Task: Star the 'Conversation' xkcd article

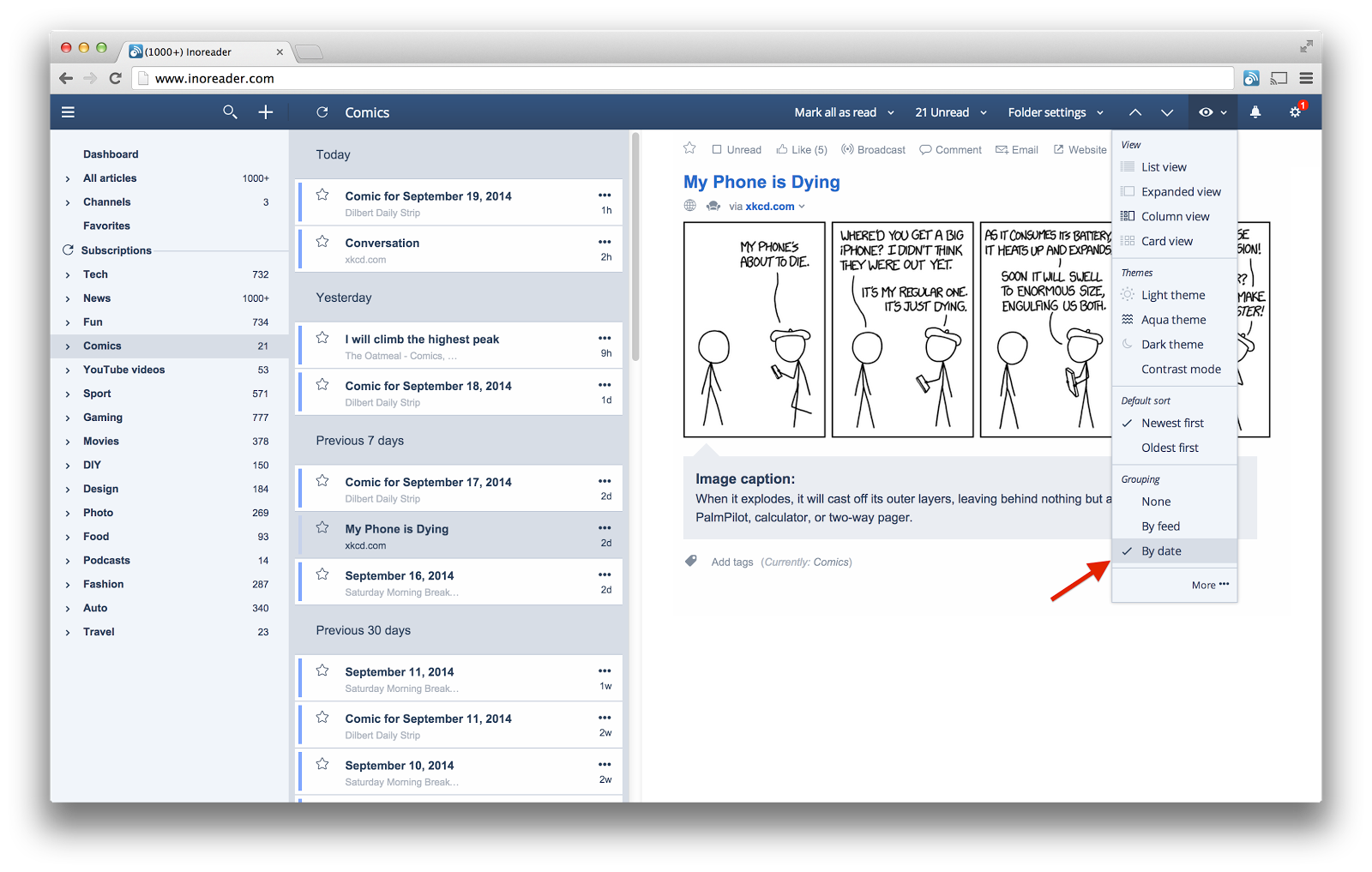Action: pos(322,242)
